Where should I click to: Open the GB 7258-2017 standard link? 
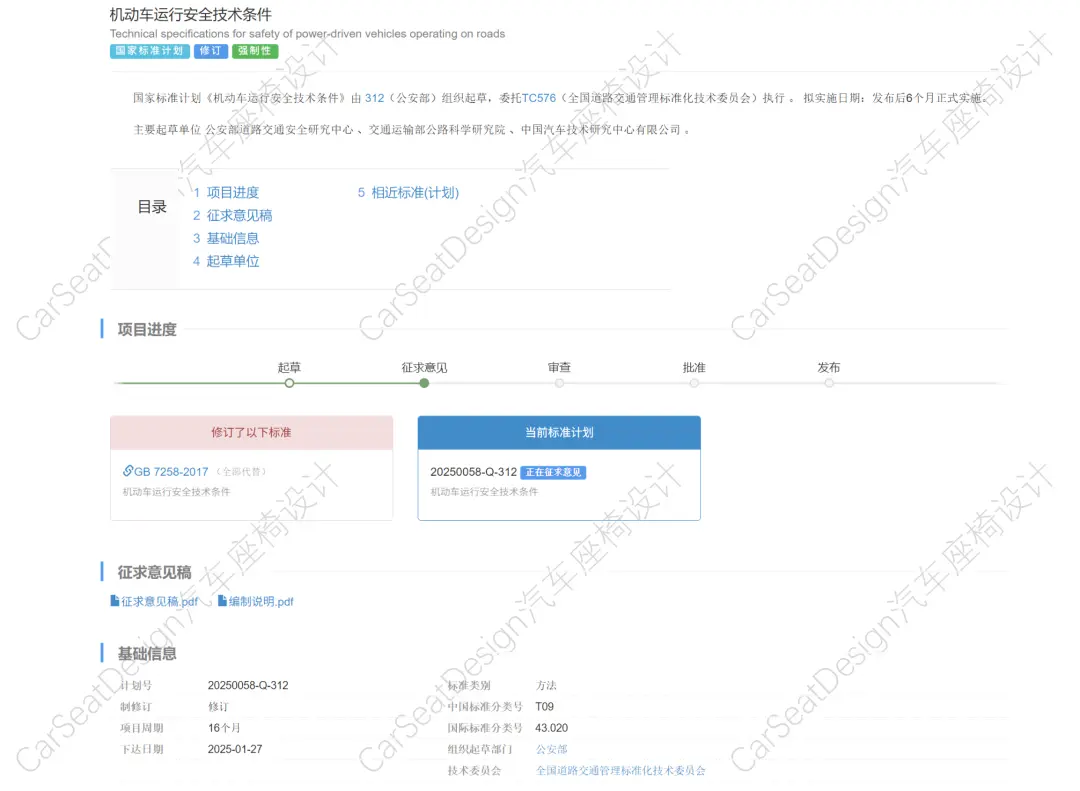pos(171,472)
